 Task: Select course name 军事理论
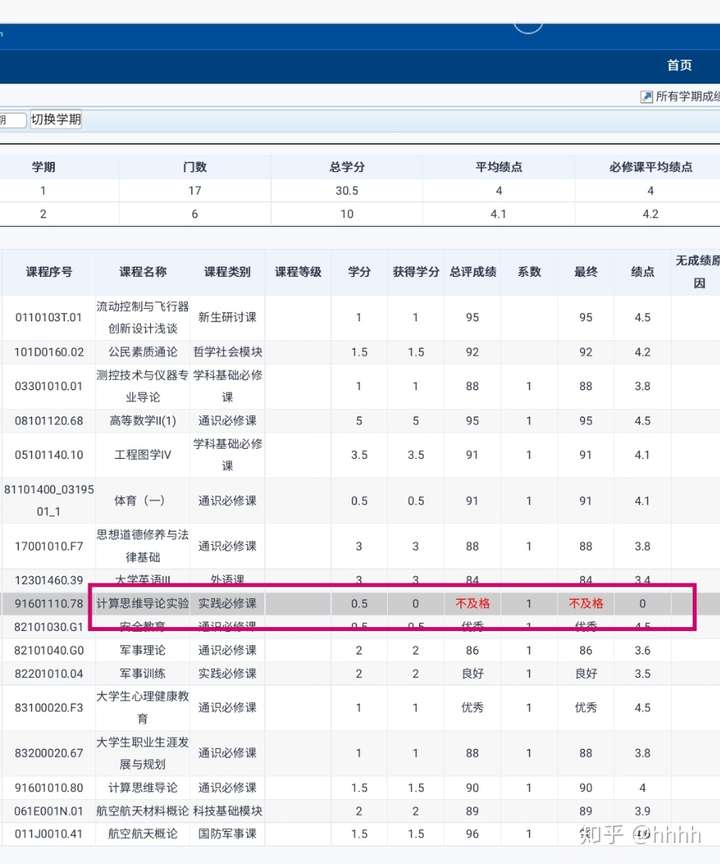(x=143, y=650)
